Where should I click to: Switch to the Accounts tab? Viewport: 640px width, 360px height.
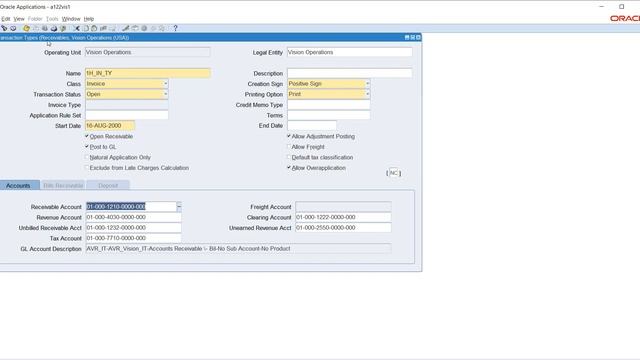18,185
